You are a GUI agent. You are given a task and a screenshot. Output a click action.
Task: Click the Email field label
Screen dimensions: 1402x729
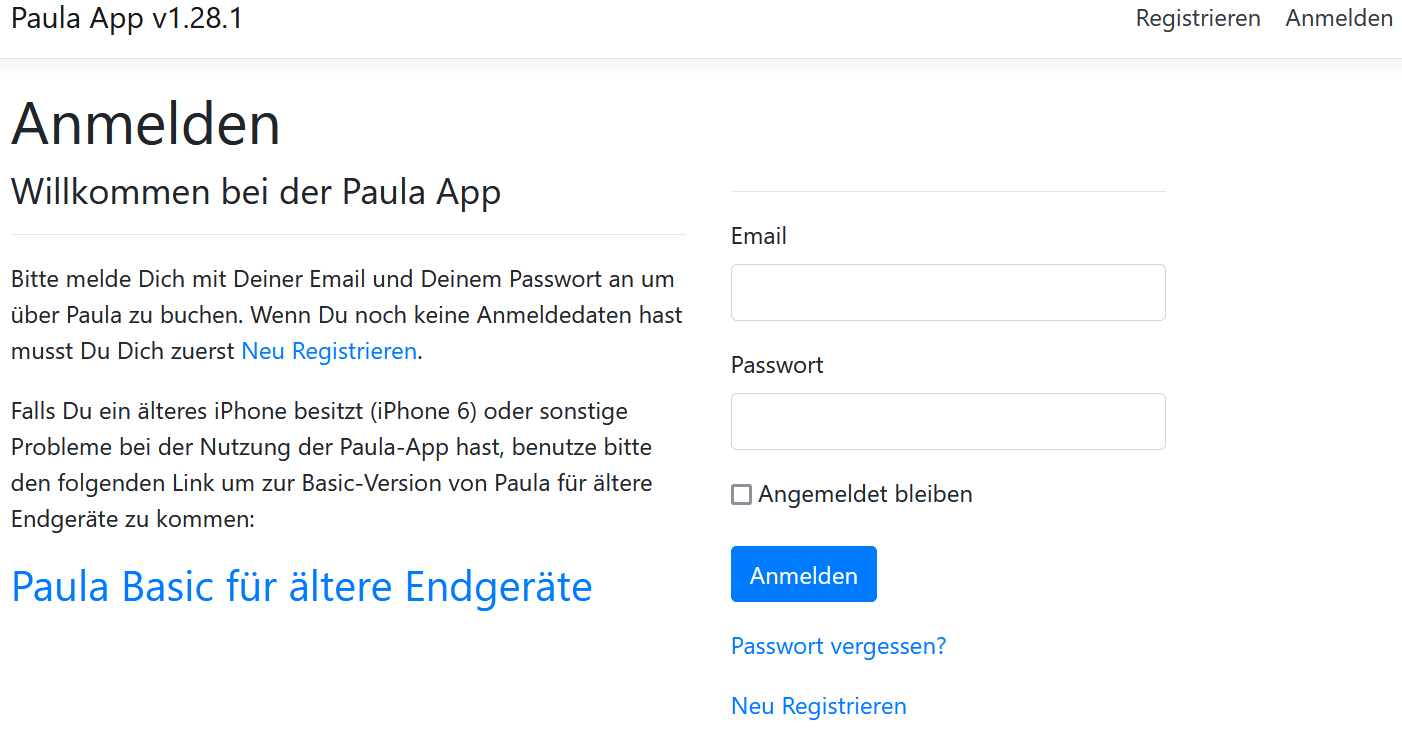(758, 236)
